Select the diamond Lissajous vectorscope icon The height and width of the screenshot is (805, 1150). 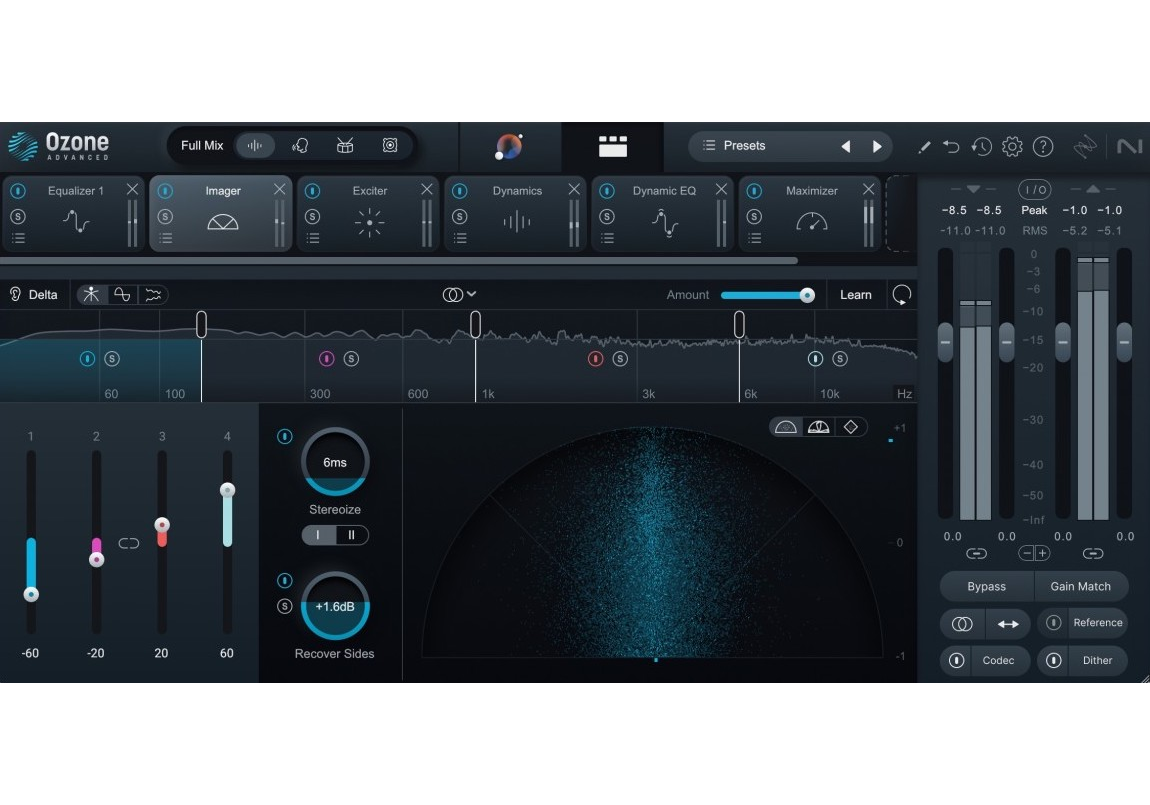851,427
